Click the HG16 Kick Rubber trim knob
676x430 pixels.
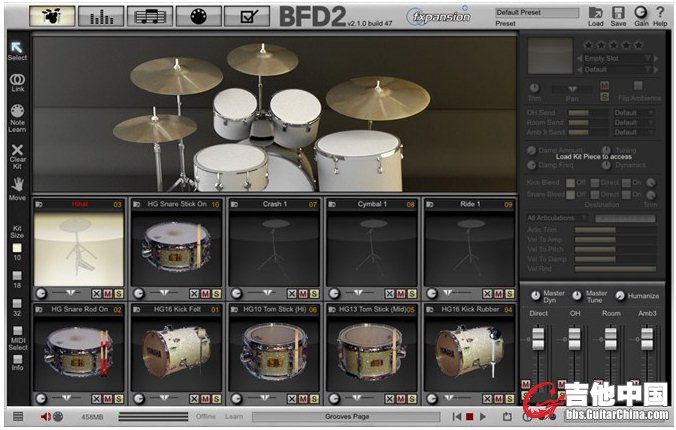coord(432,399)
